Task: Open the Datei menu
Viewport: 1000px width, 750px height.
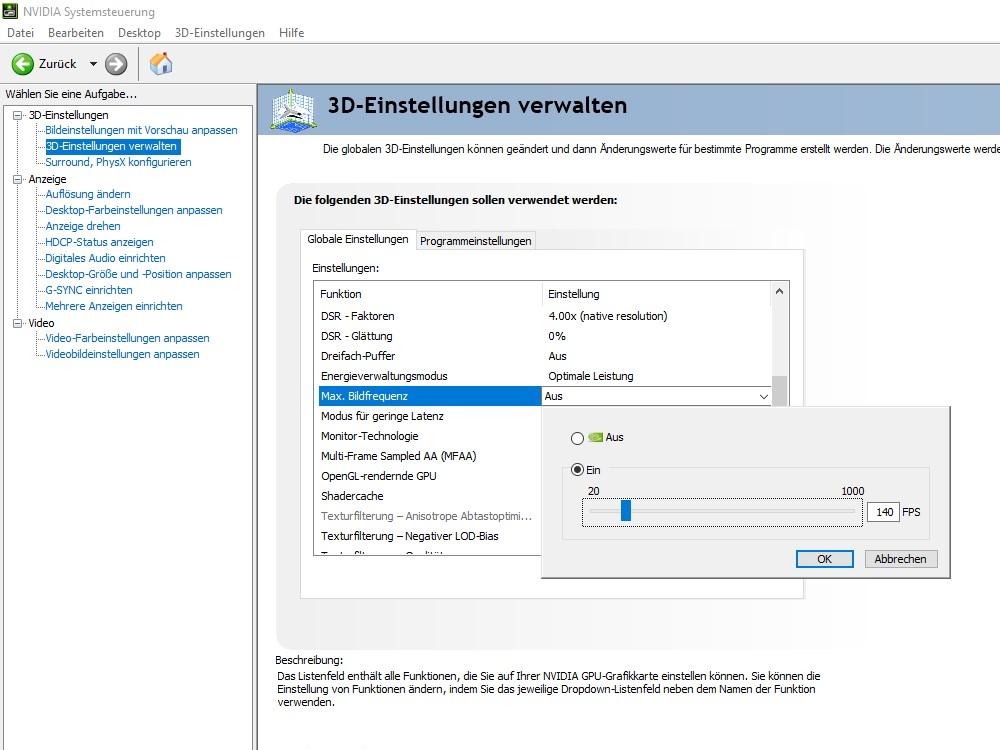Action: (x=20, y=33)
